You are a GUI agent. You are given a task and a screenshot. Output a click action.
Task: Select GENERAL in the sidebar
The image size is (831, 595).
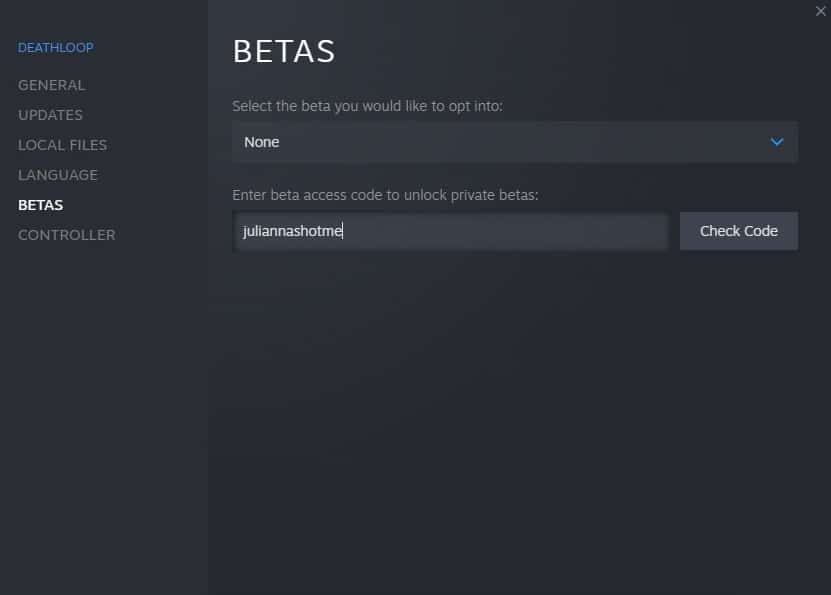pos(51,85)
